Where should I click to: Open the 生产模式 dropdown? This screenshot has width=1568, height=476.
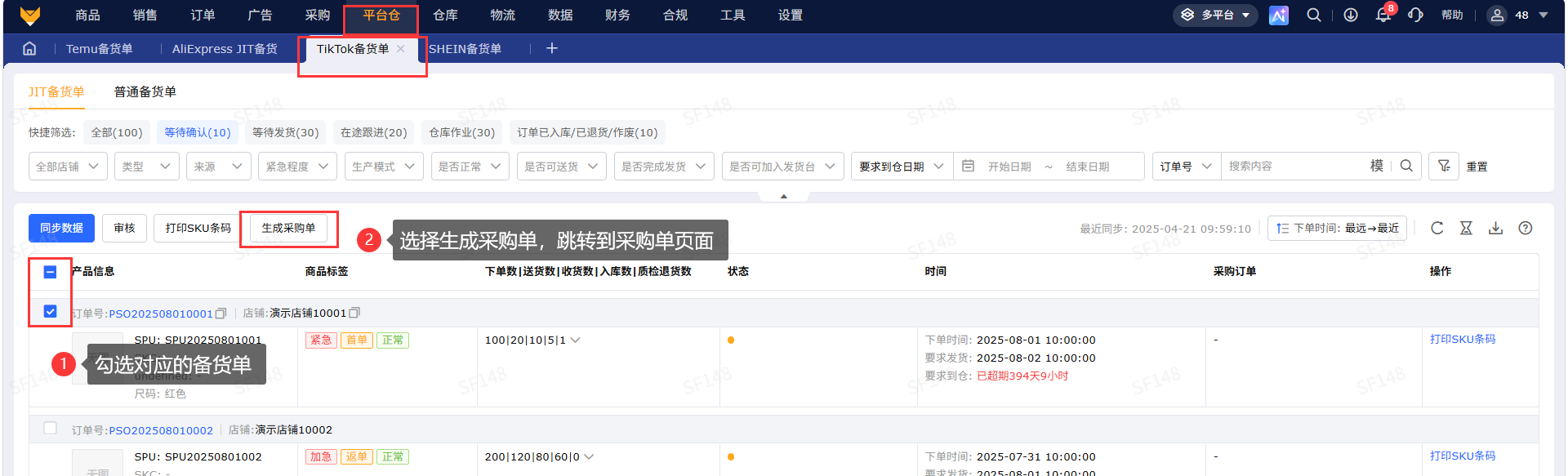tap(384, 166)
